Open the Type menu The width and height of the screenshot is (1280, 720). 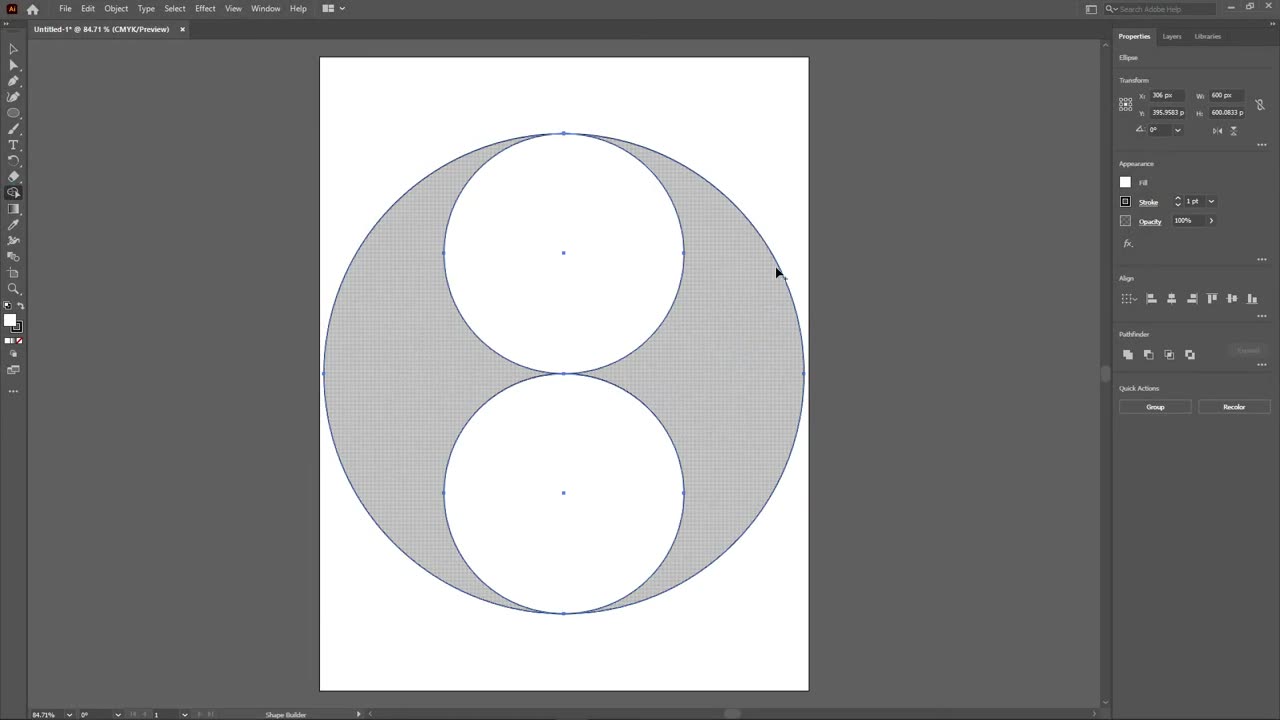tap(146, 9)
